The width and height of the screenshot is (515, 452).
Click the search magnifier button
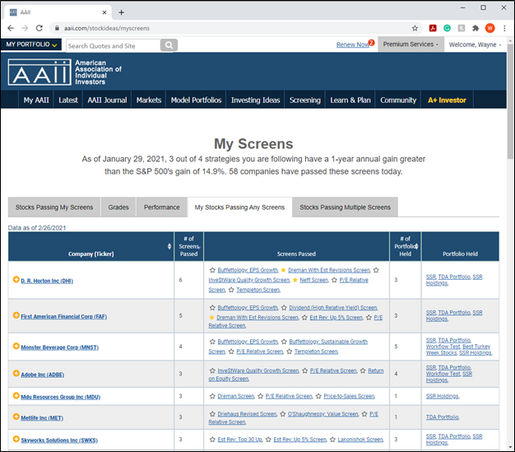tap(169, 45)
